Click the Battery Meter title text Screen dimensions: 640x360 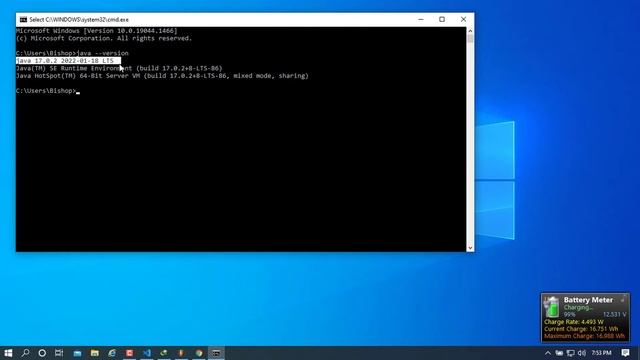(588, 300)
